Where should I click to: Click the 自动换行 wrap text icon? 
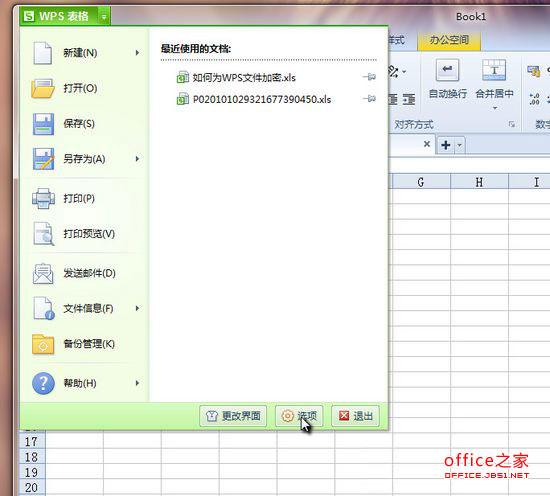tap(447, 70)
